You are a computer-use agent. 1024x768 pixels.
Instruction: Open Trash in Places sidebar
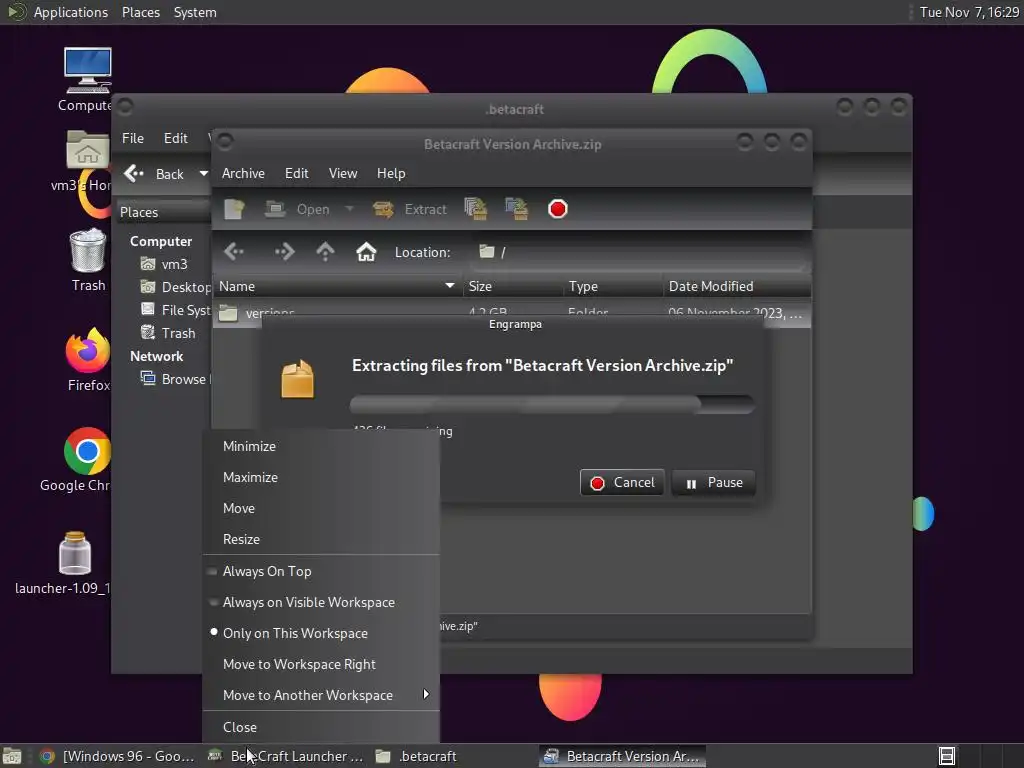coord(168,333)
